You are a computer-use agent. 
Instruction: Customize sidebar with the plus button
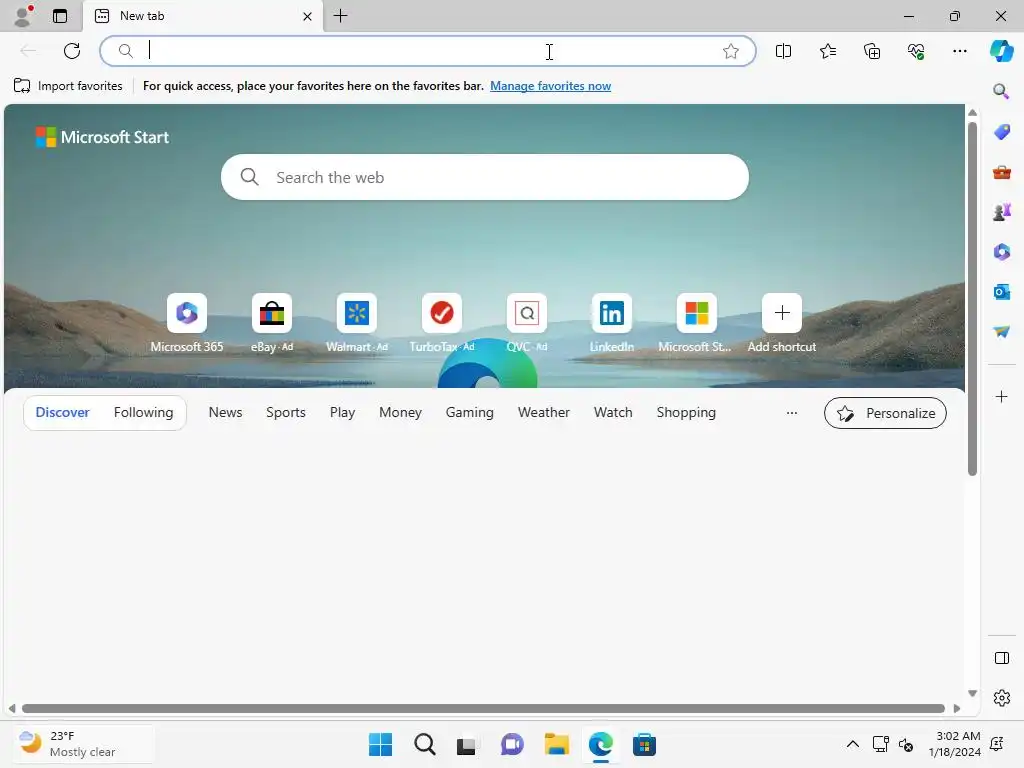(x=1001, y=396)
